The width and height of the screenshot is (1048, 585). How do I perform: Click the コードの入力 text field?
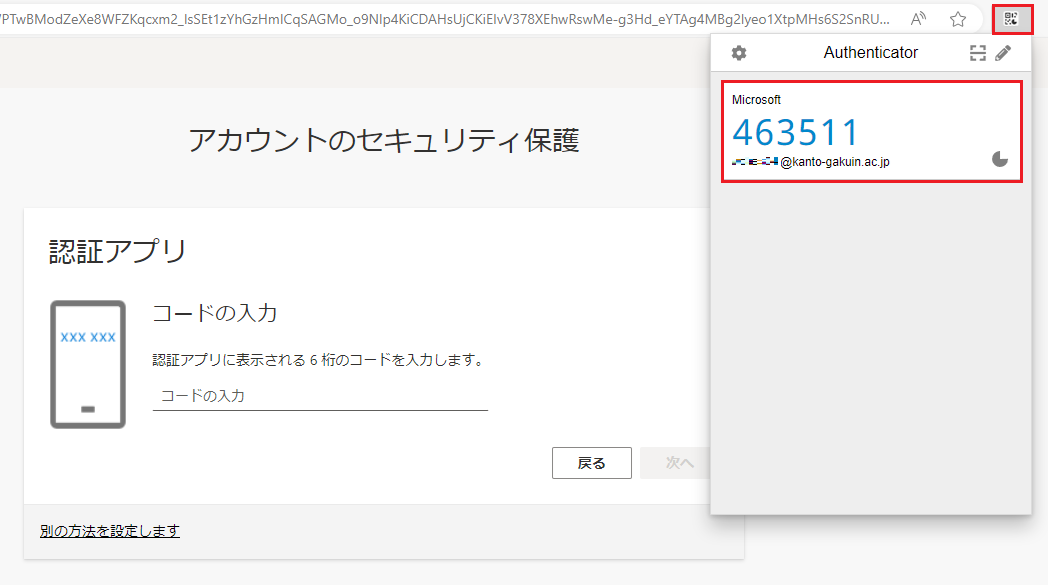320,396
